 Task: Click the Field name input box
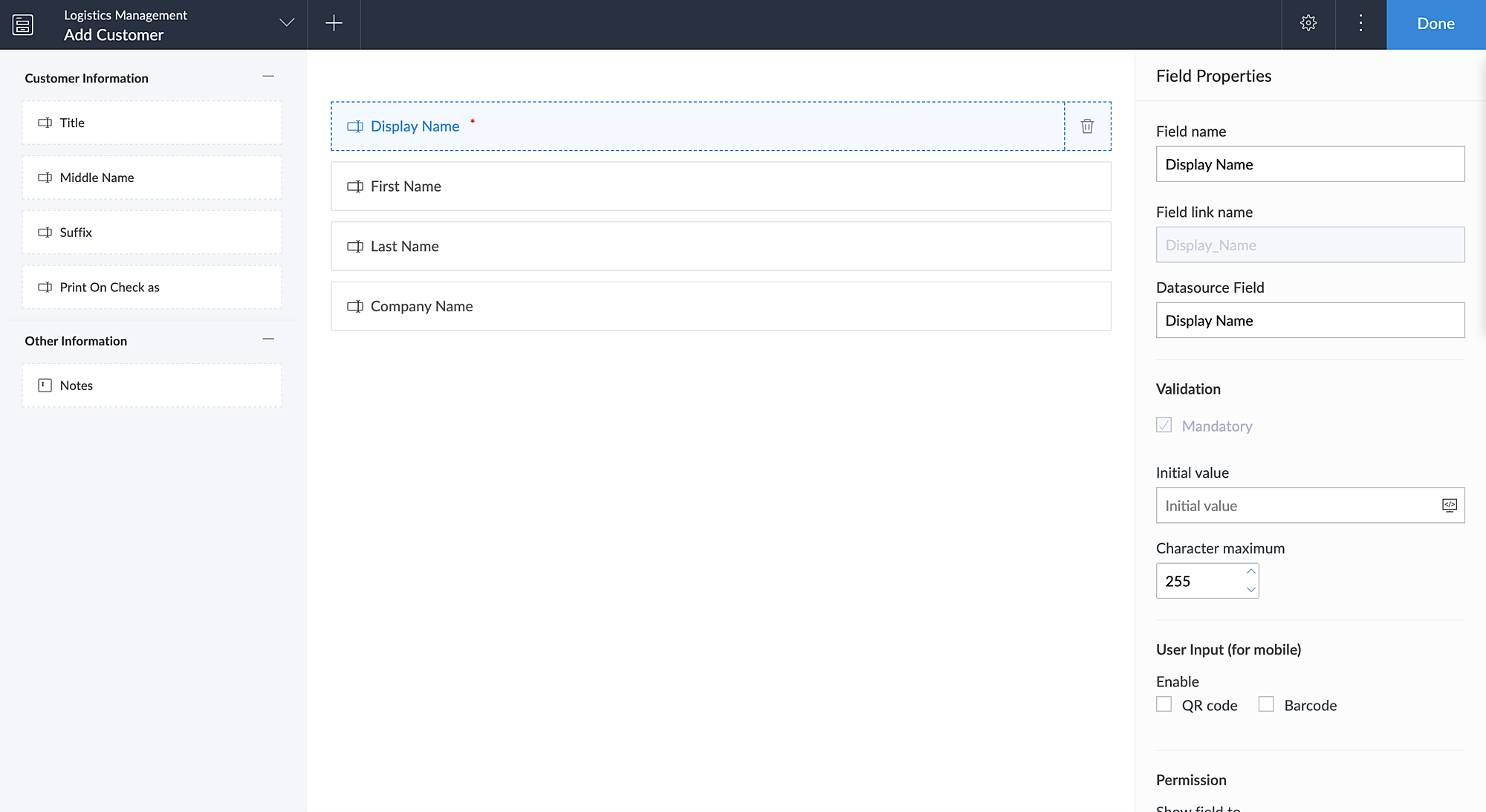[1310, 164]
